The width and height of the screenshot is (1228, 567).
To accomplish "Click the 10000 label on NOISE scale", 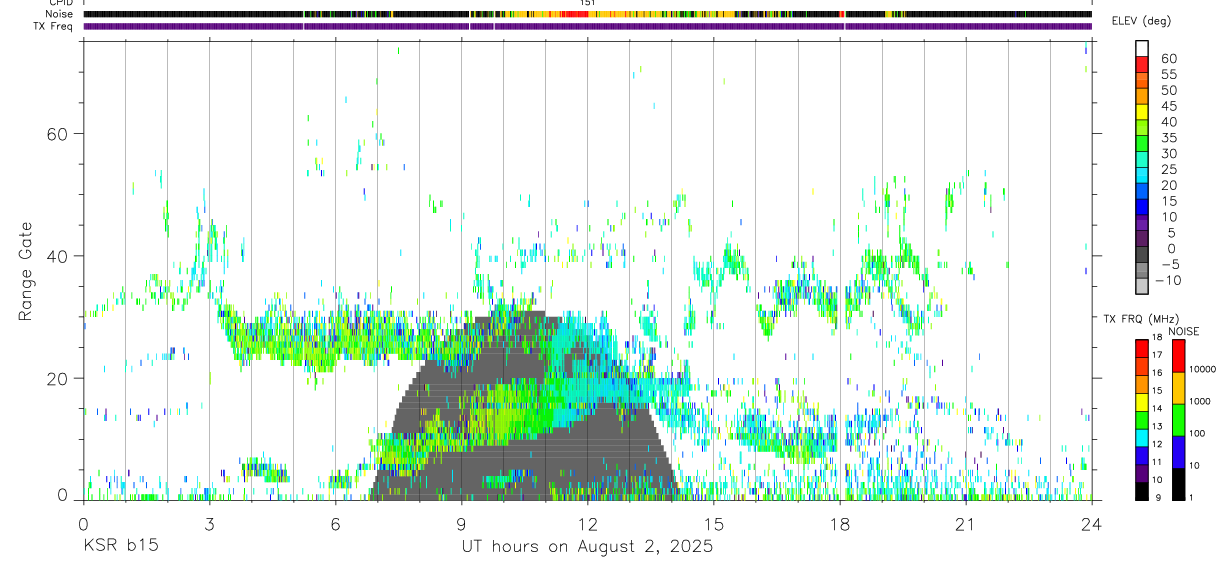I will tap(1203, 369).
